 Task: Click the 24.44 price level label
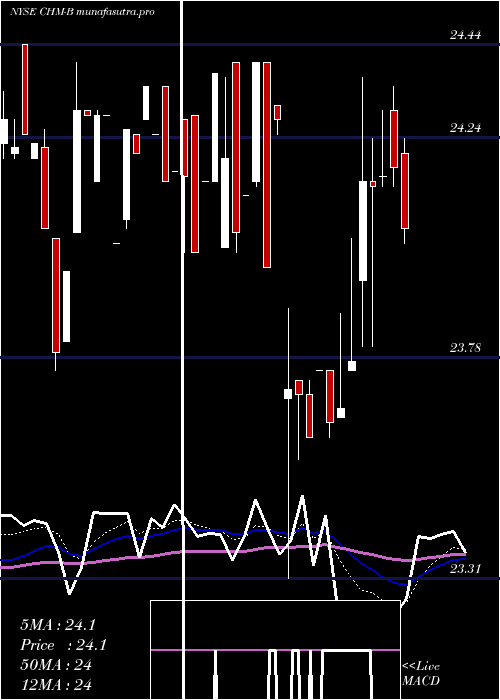click(x=465, y=35)
